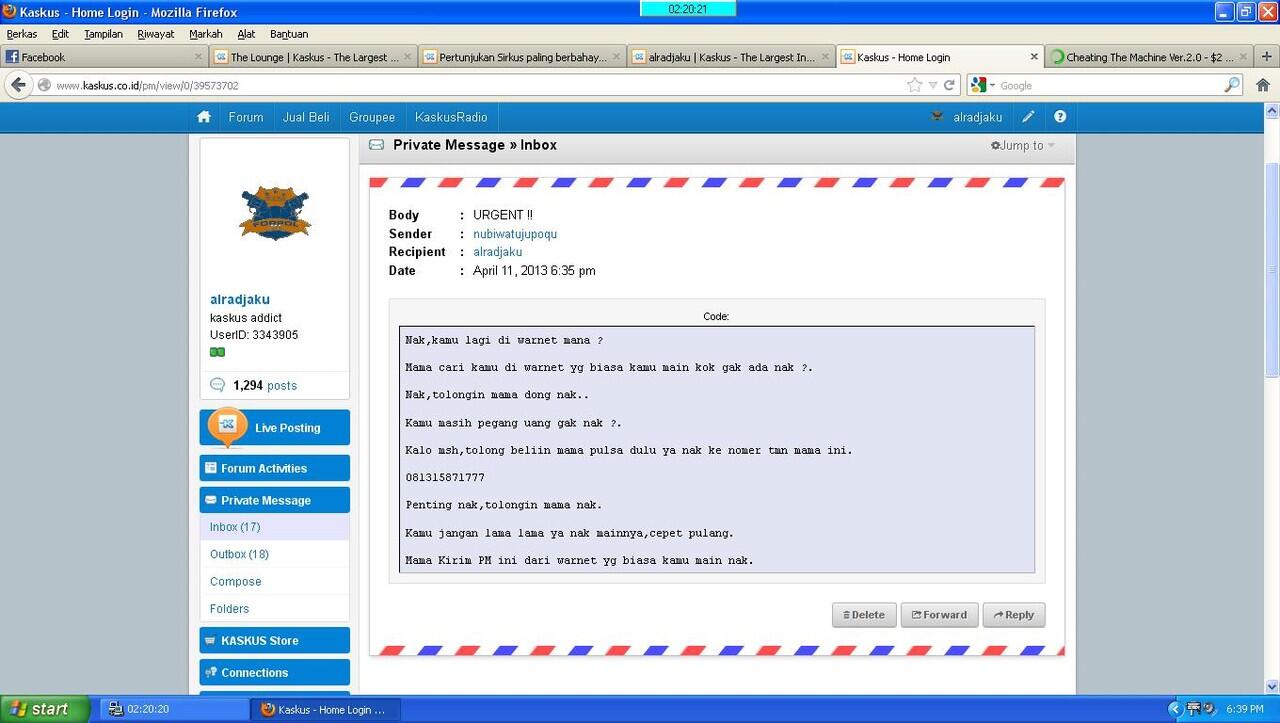Click the Live Posting button

coord(275,427)
